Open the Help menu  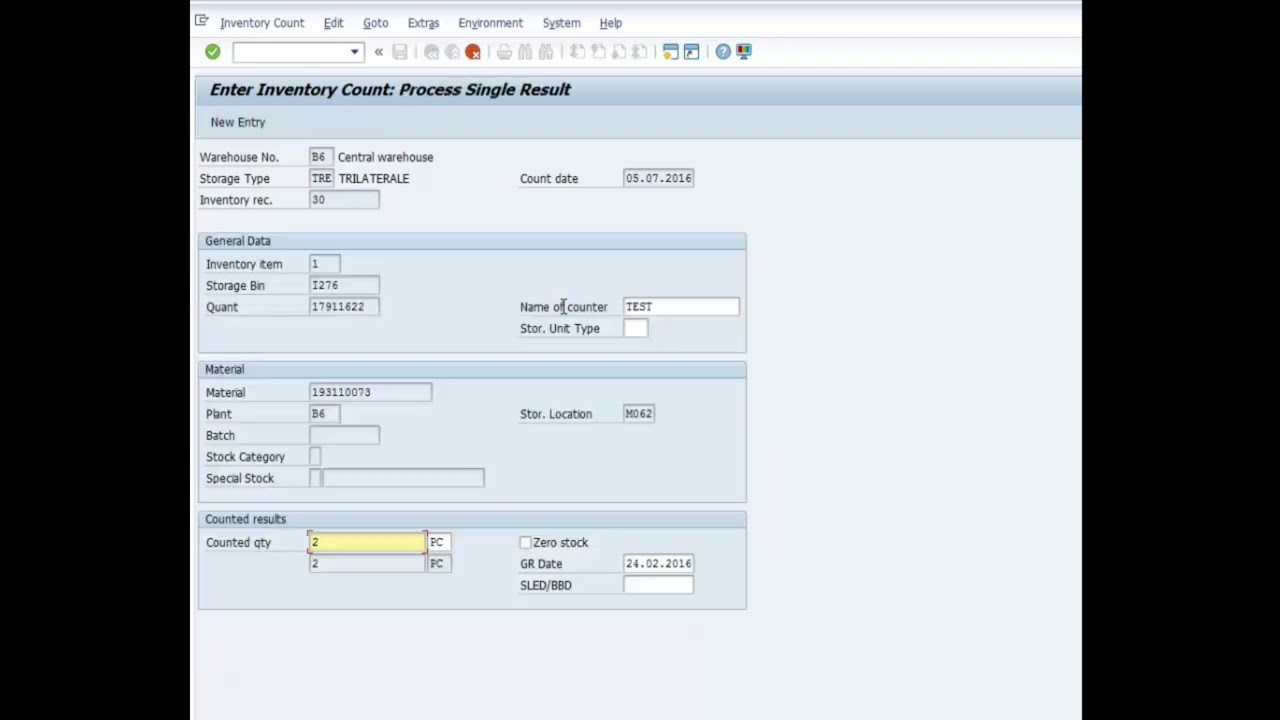pyautogui.click(x=610, y=23)
